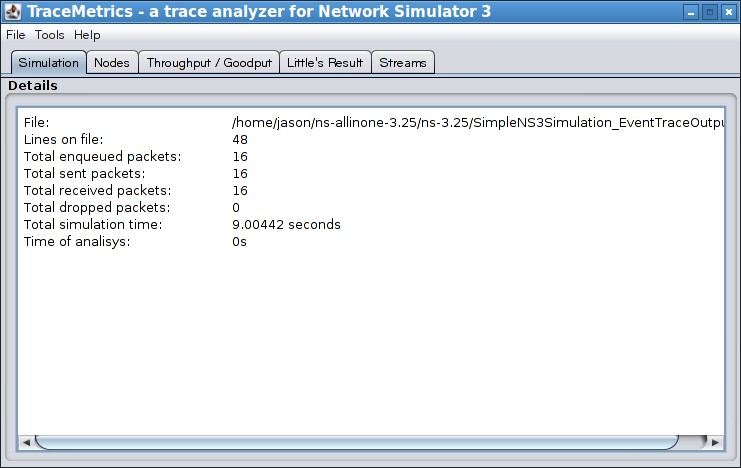This screenshot has width=741, height=468.
Task: Click the 'Details' section heading
Action: pyautogui.click(x=33, y=86)
